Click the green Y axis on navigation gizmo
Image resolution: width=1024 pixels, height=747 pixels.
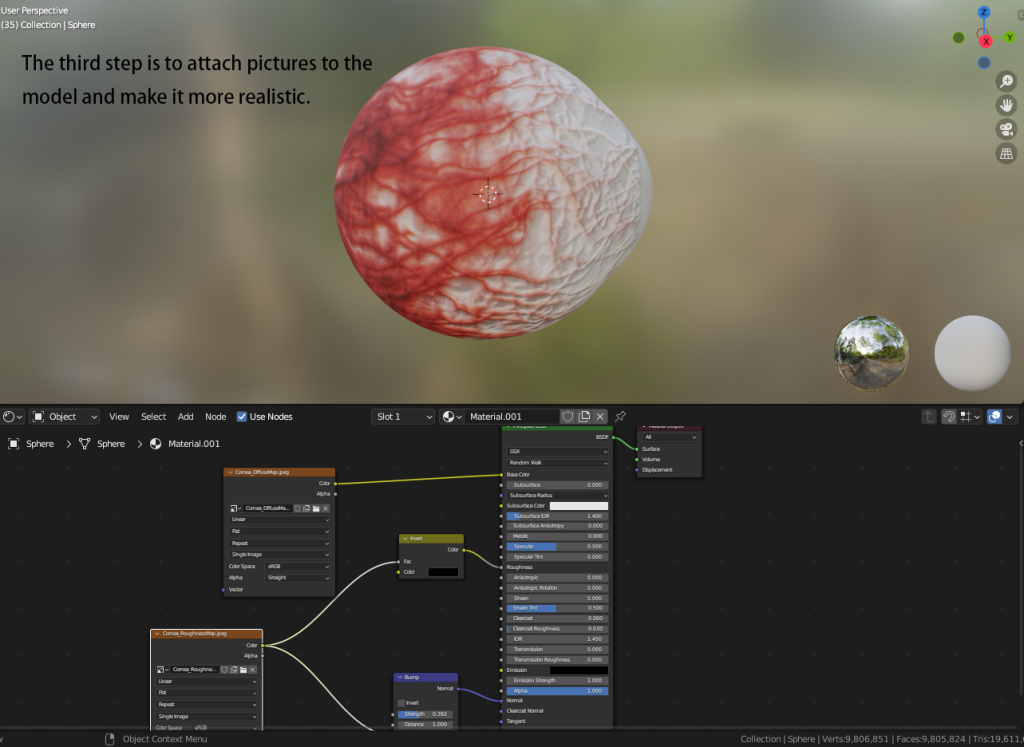(x=1010, y=38)
